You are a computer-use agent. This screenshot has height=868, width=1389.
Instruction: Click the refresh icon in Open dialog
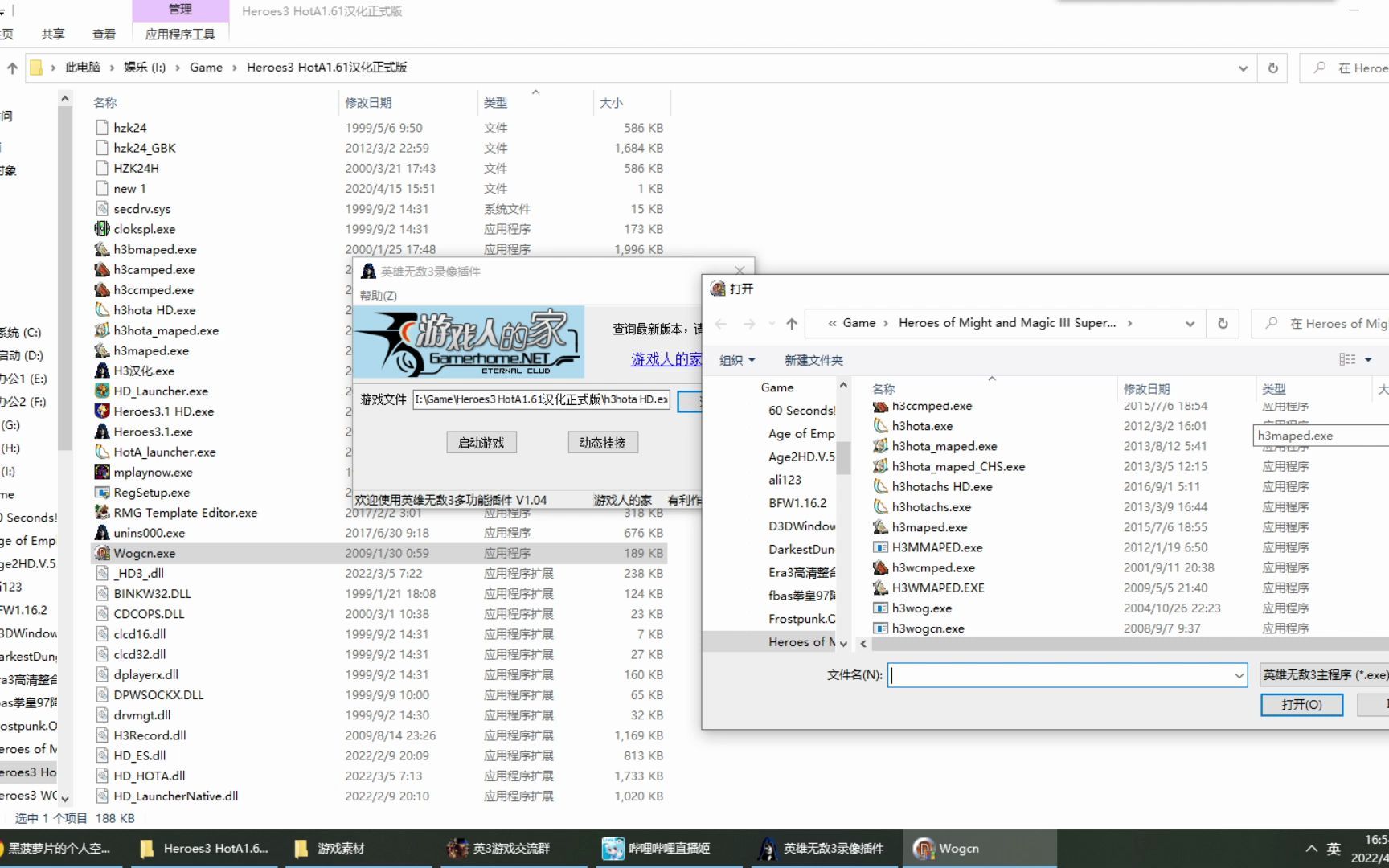(1223, 323)
